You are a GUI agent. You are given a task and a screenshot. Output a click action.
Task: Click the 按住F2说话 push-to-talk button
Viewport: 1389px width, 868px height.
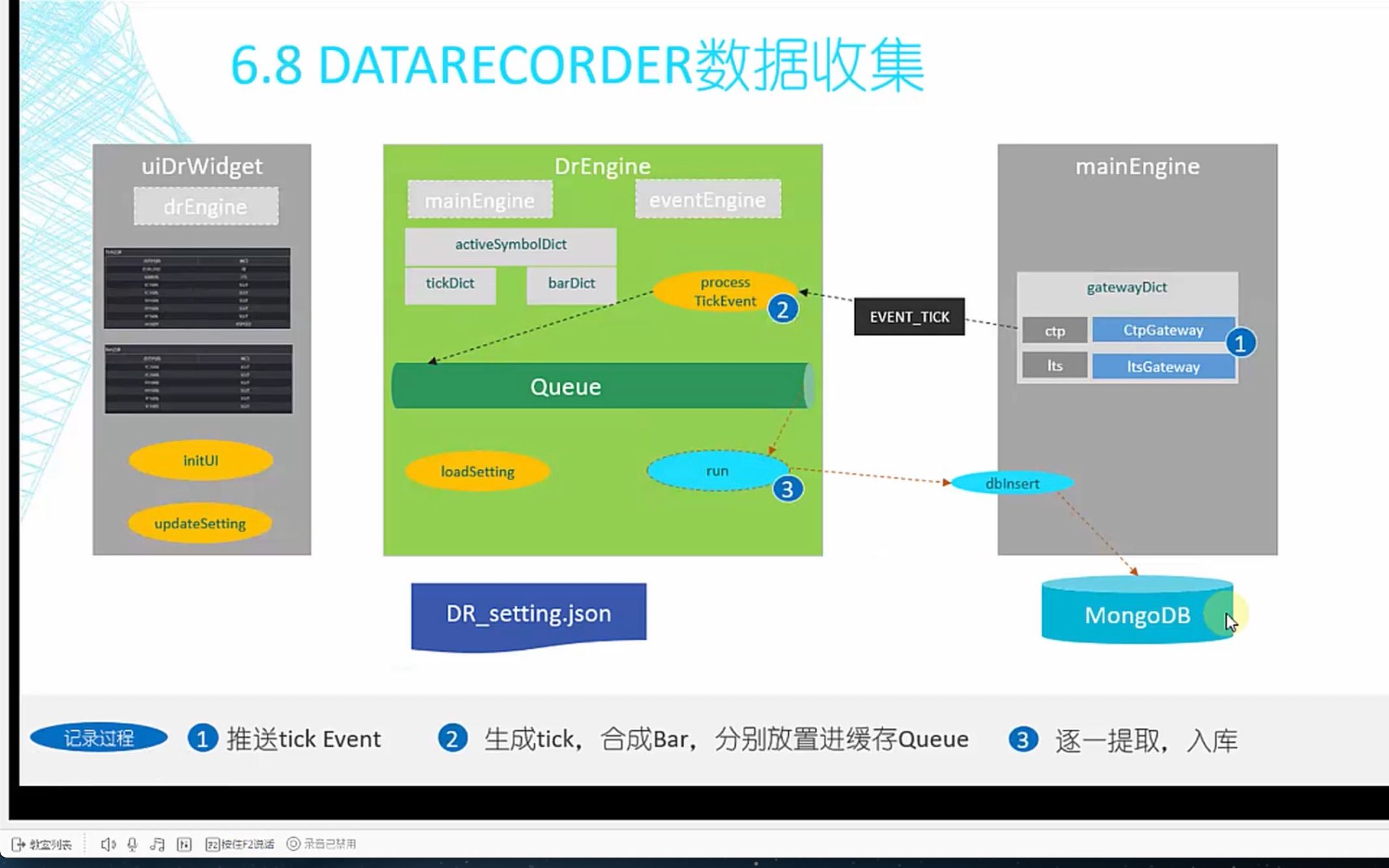click(240, 844)
